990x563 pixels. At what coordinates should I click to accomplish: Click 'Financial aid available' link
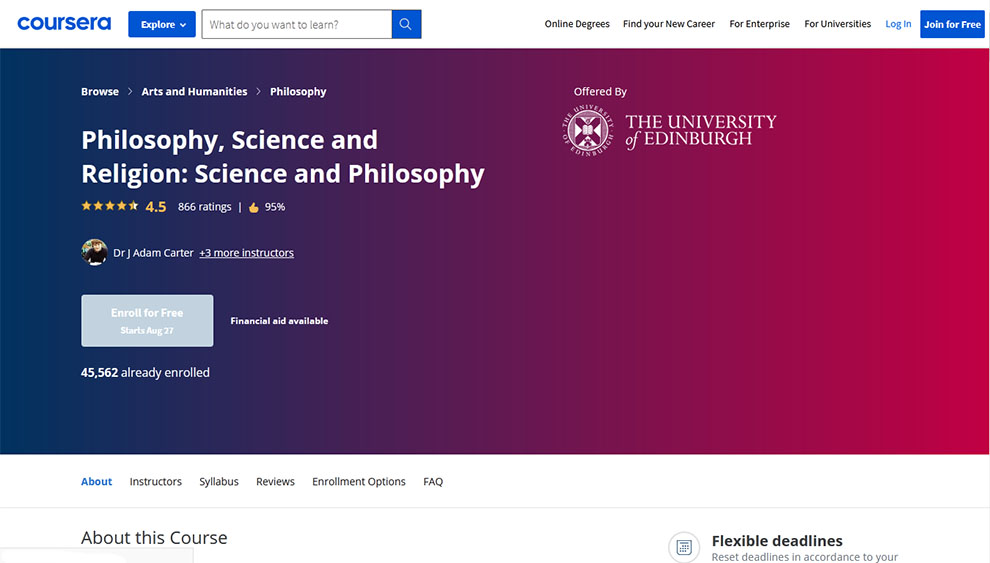pos(279,321)
